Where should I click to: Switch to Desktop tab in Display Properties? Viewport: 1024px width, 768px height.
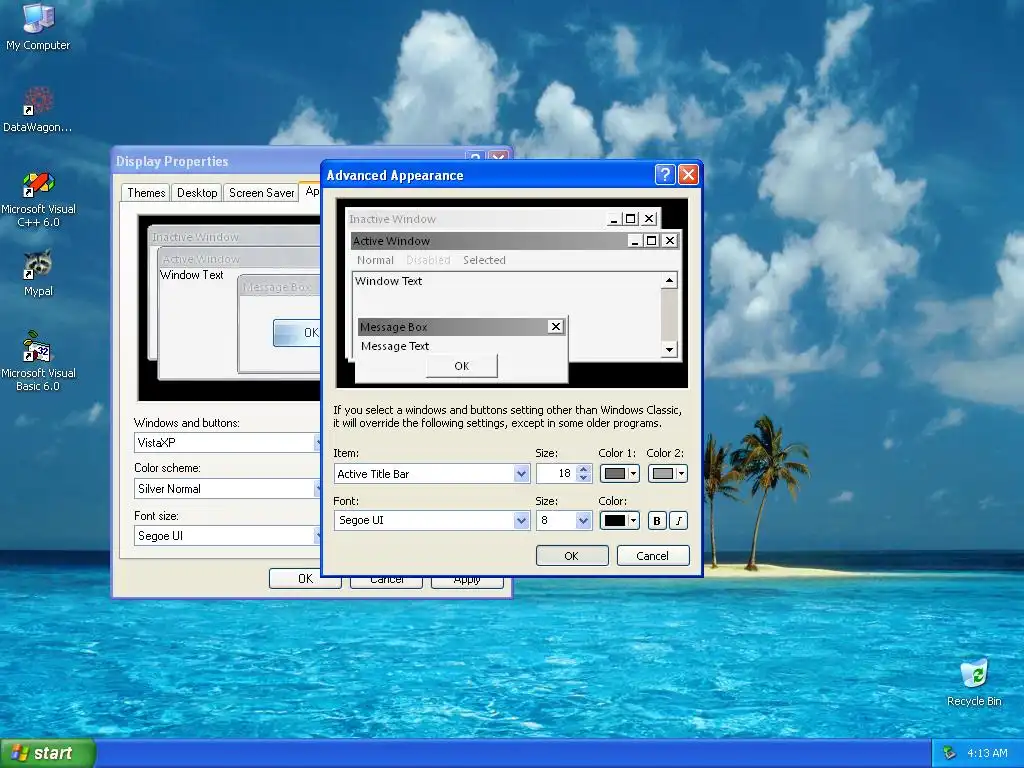pyautogui.click(x=197, y=193)
